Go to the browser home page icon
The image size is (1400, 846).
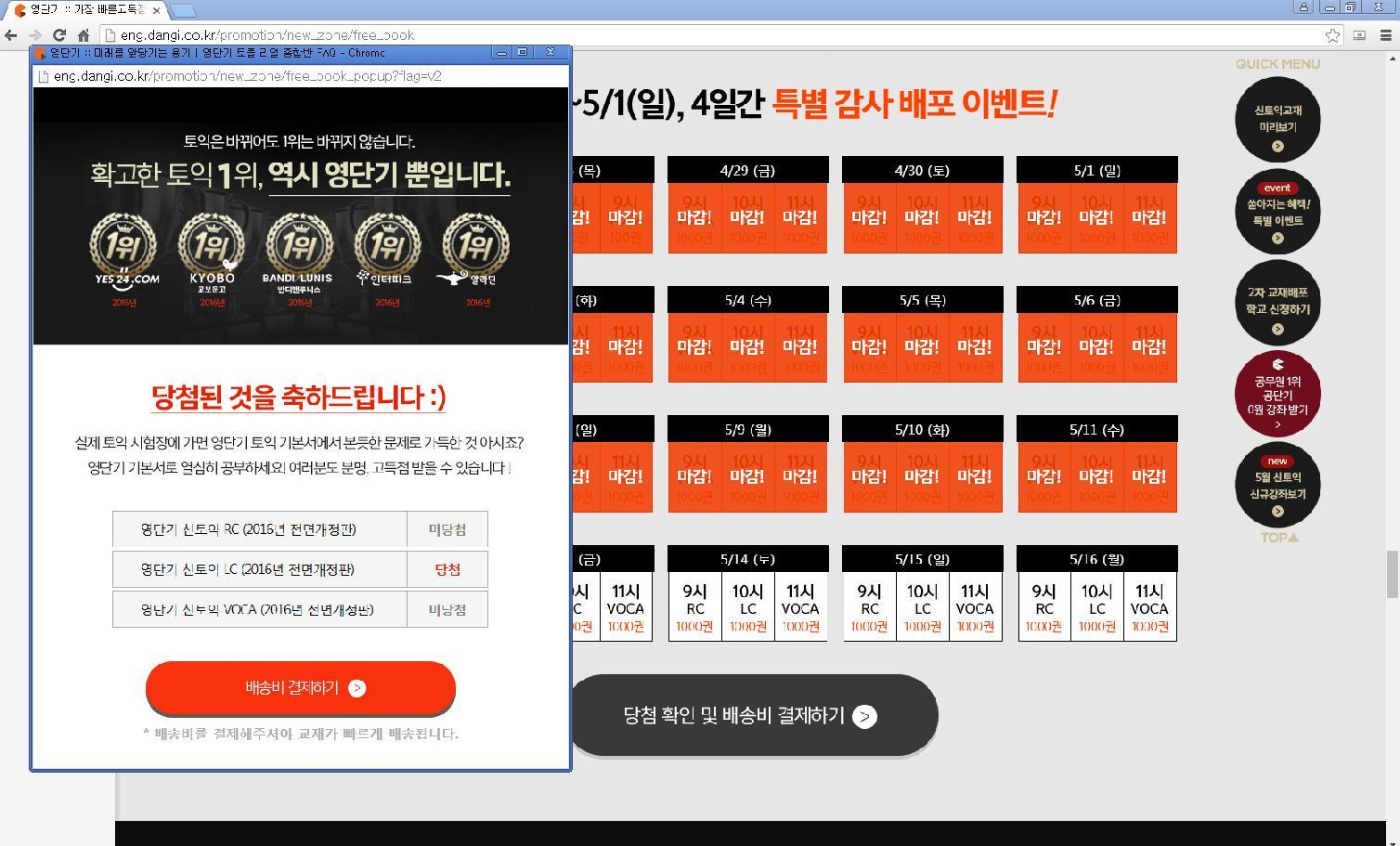(x=83, y=35)
